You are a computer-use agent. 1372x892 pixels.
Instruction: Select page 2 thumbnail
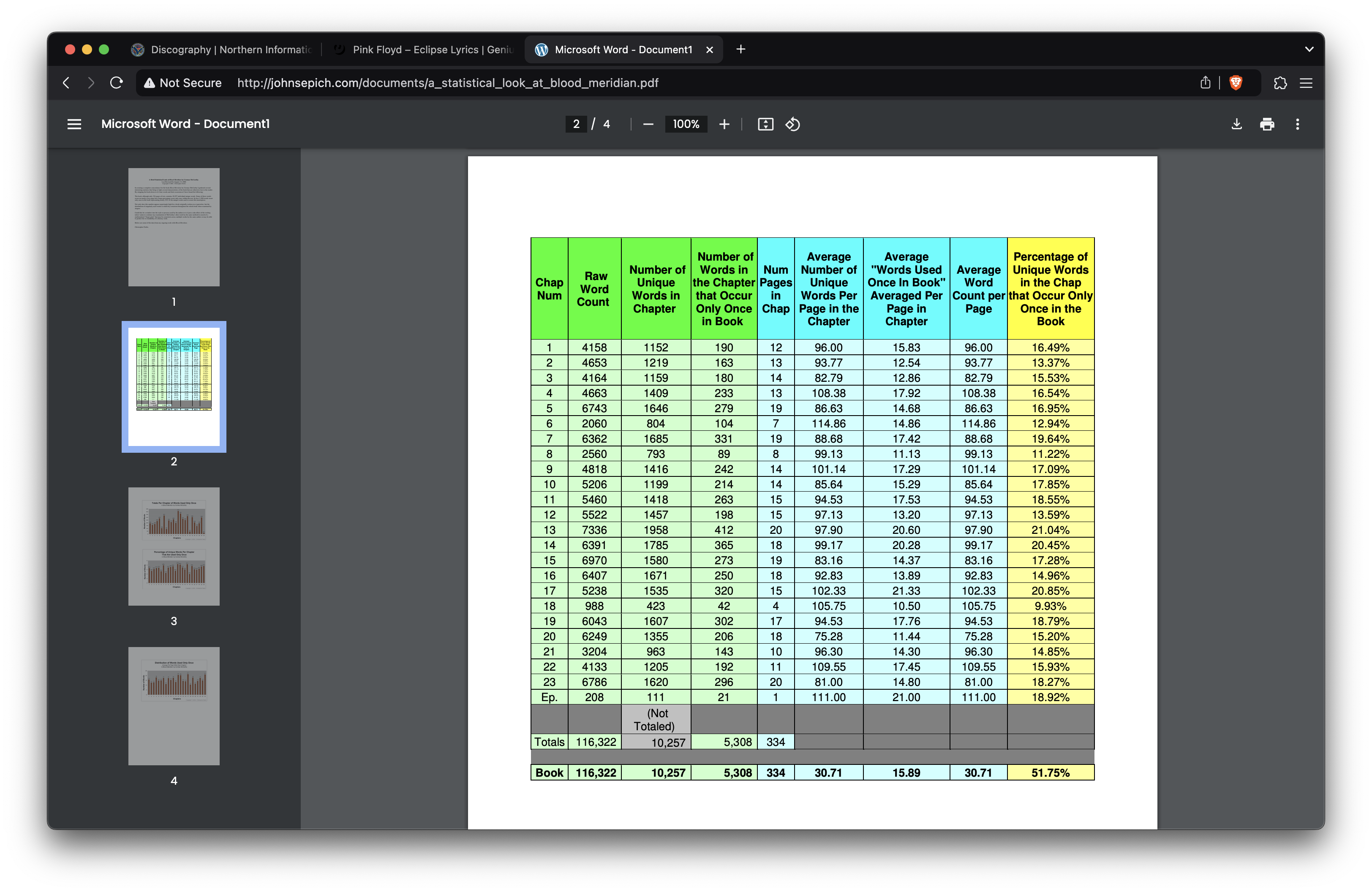tap(174, 386)
